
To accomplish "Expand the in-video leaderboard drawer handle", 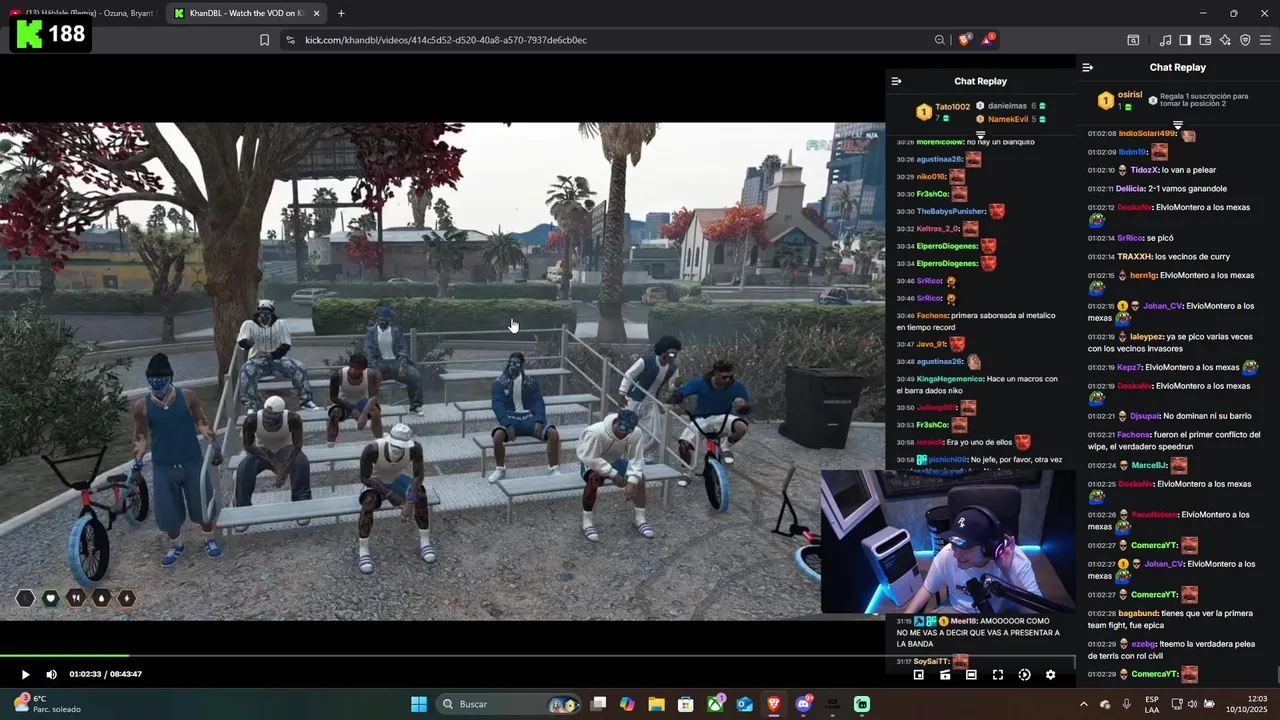I will coord(980,134).
